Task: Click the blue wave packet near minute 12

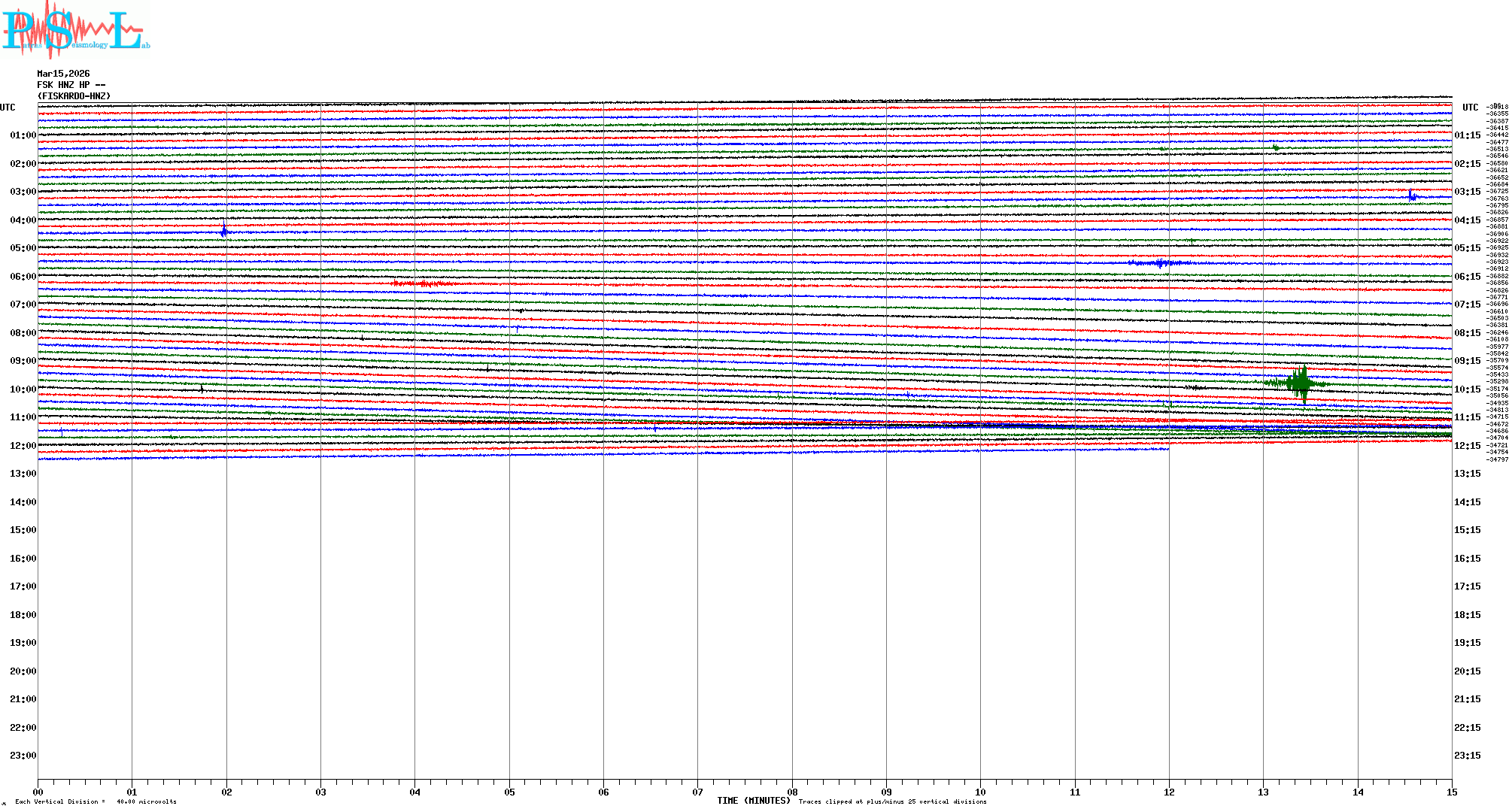Action: pos(1161,263)
